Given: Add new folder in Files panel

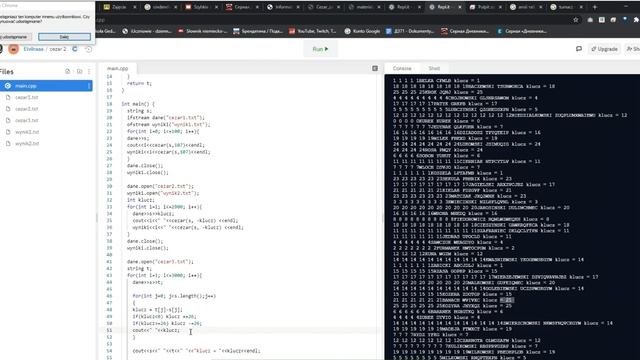Looking at the screenshot, I should pyautogui.click(x=80, y=71).
